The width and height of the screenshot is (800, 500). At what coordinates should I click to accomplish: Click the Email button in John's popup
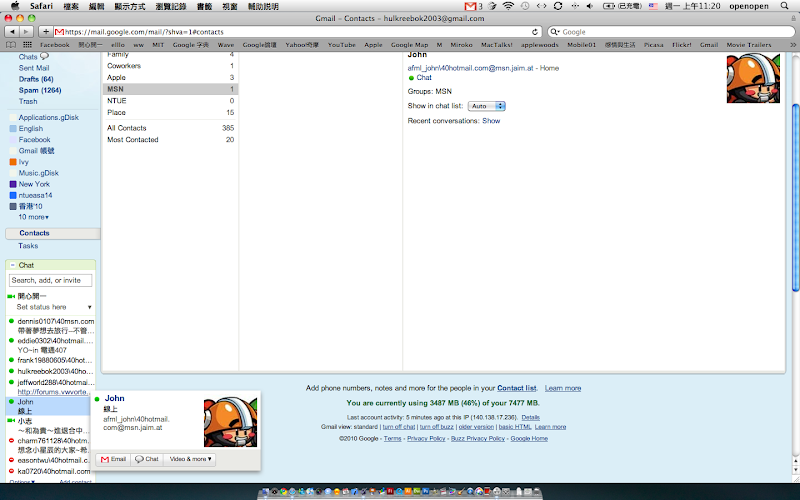[x=113, y=459]
